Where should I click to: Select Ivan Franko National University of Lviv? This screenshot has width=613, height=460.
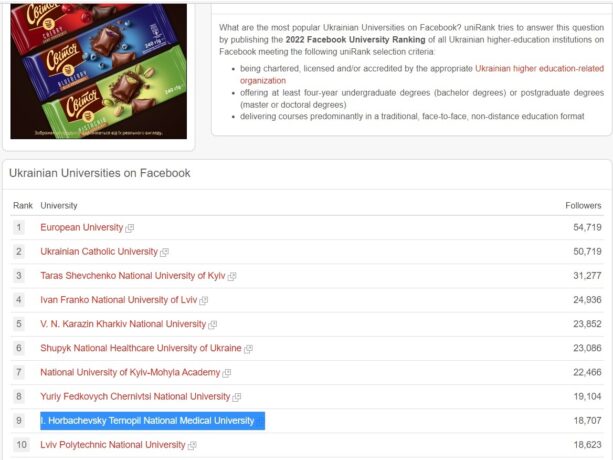pyautogui.click(x=118, y=300)
